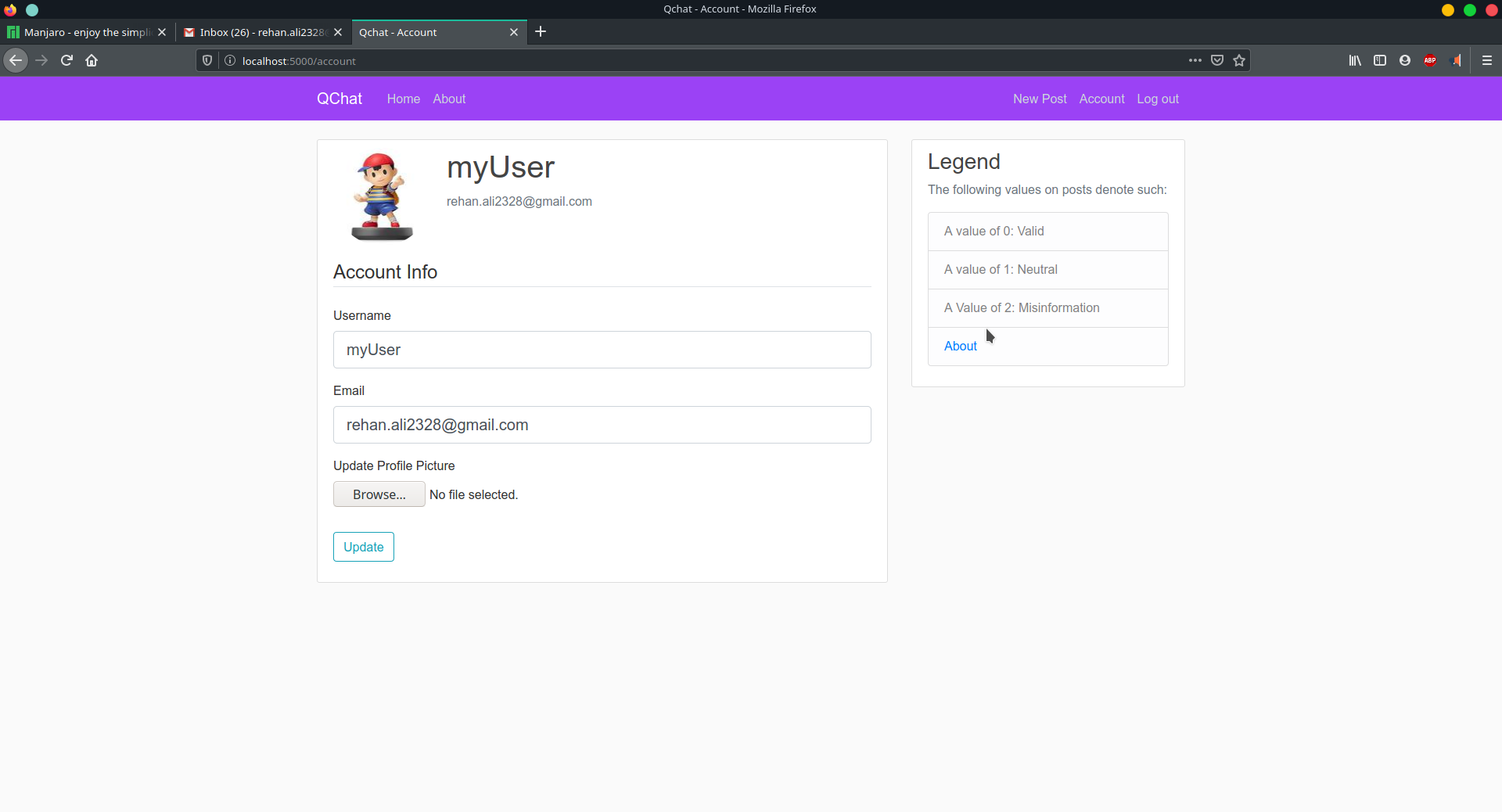Show site information icon in address bar
Screen dimensions: 1502x812
point(230,60)
